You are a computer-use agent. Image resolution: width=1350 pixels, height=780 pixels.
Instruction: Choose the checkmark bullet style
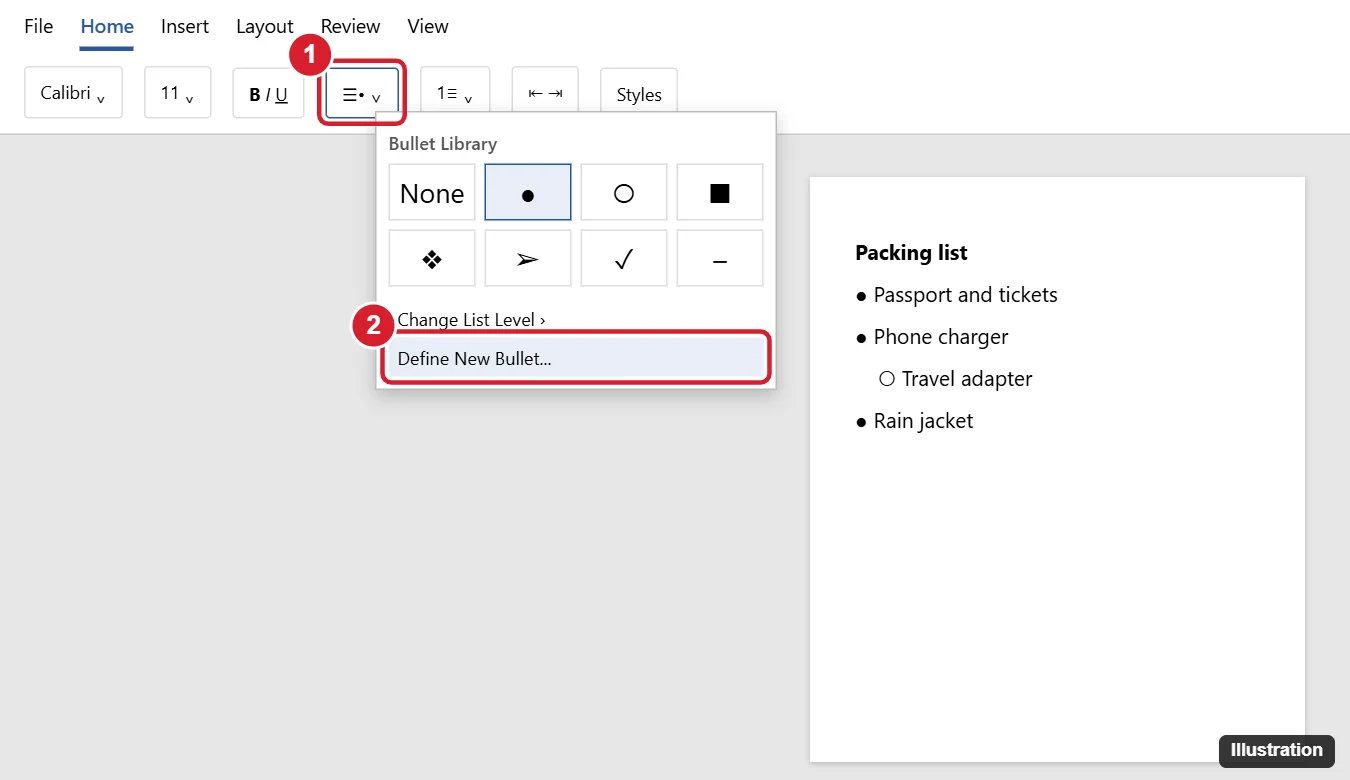(624, 258)
